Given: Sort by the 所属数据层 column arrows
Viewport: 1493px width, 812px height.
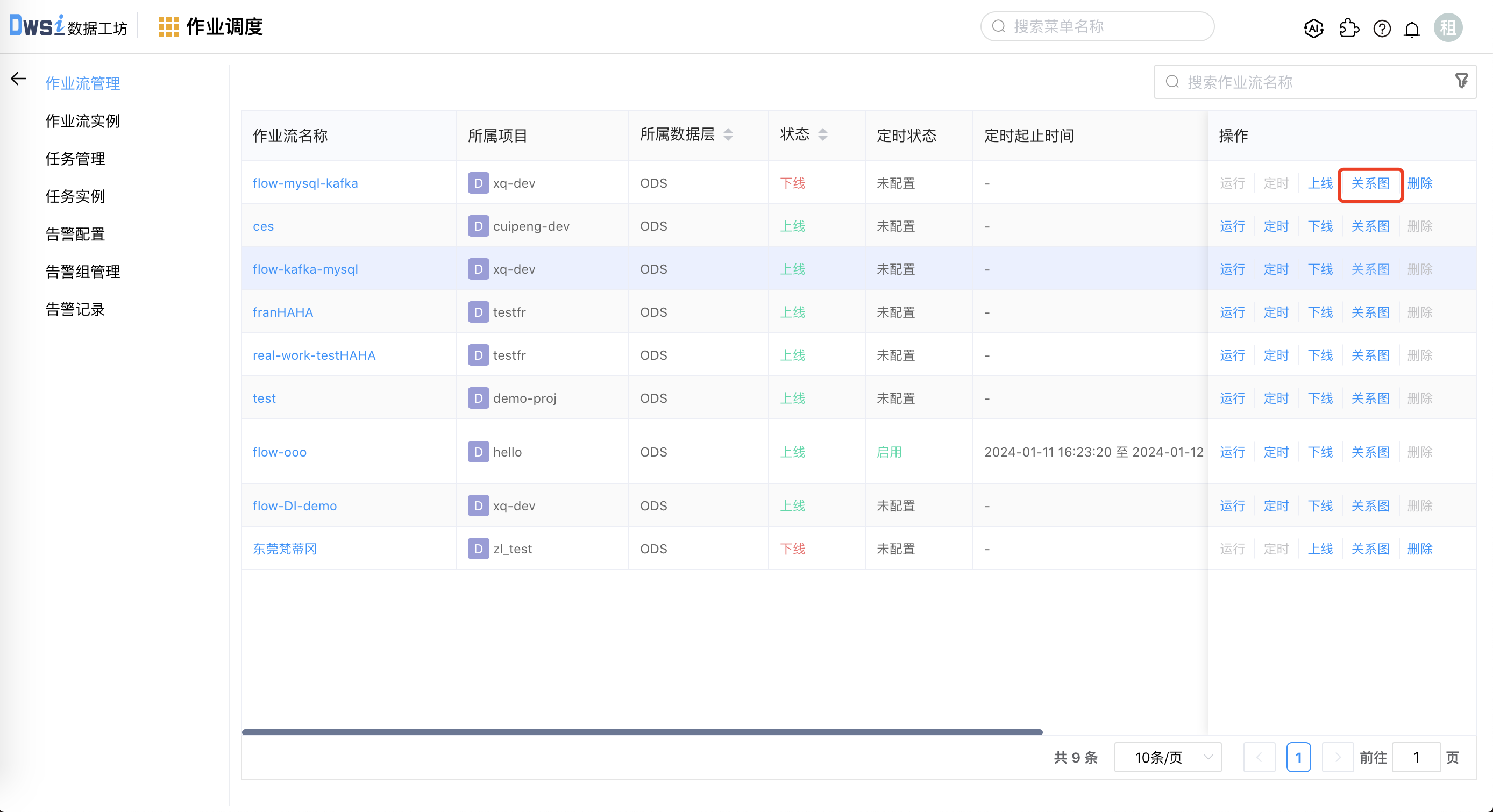Looking at the screenshot, I should 729,134.
